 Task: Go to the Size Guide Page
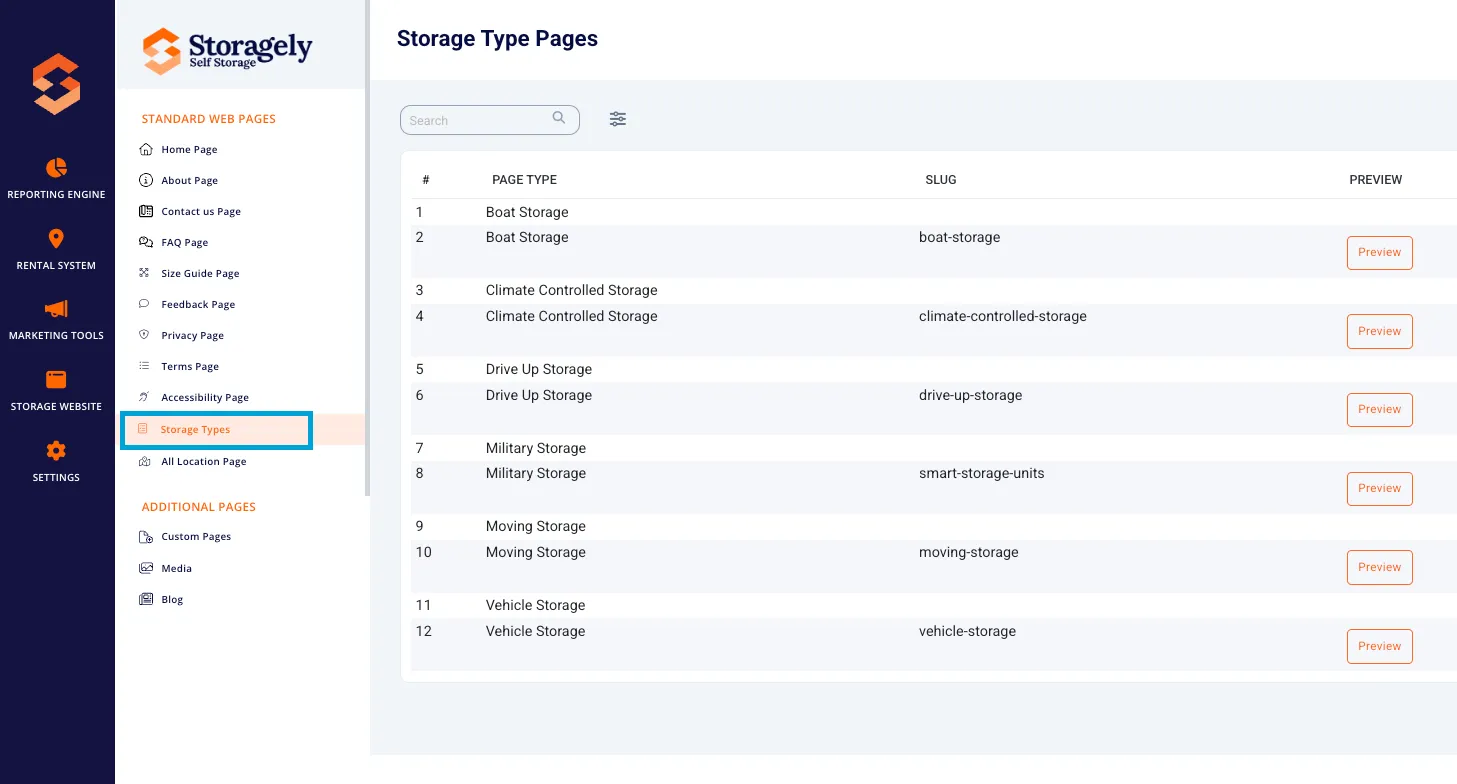[x=200, y=274]
